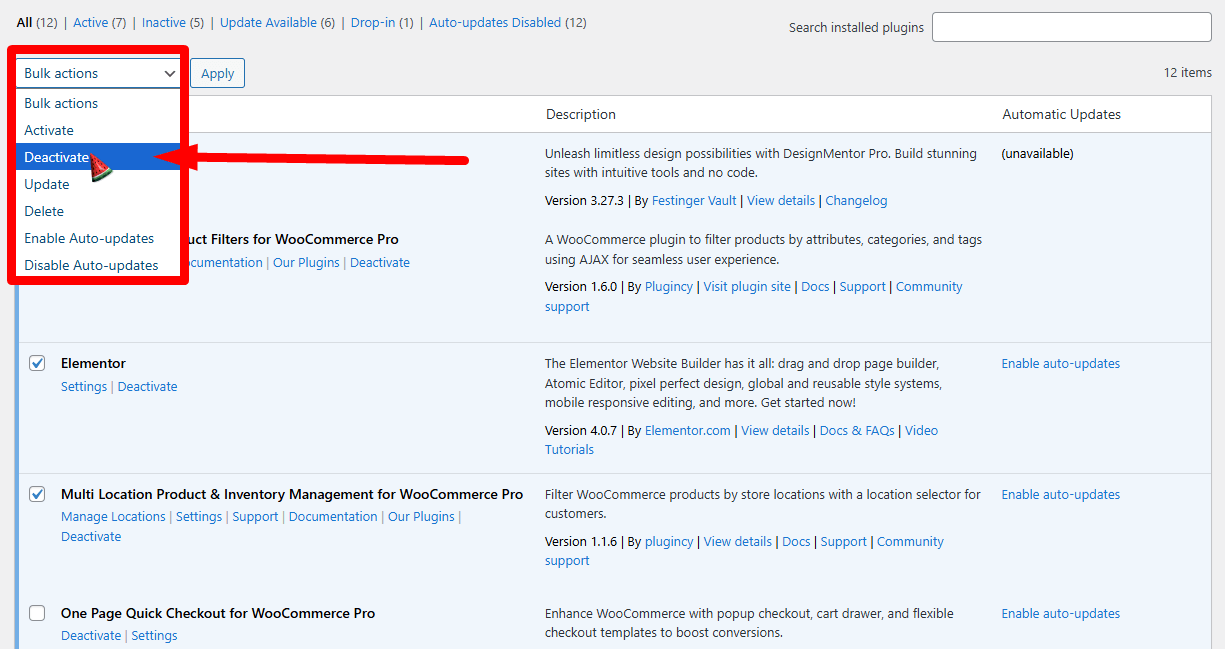Image resolution: width=1225 pixels, height=649 pixels.
Task: Open Docs link for version 1.1.6 plugin
Action: [x=796, y=541]
